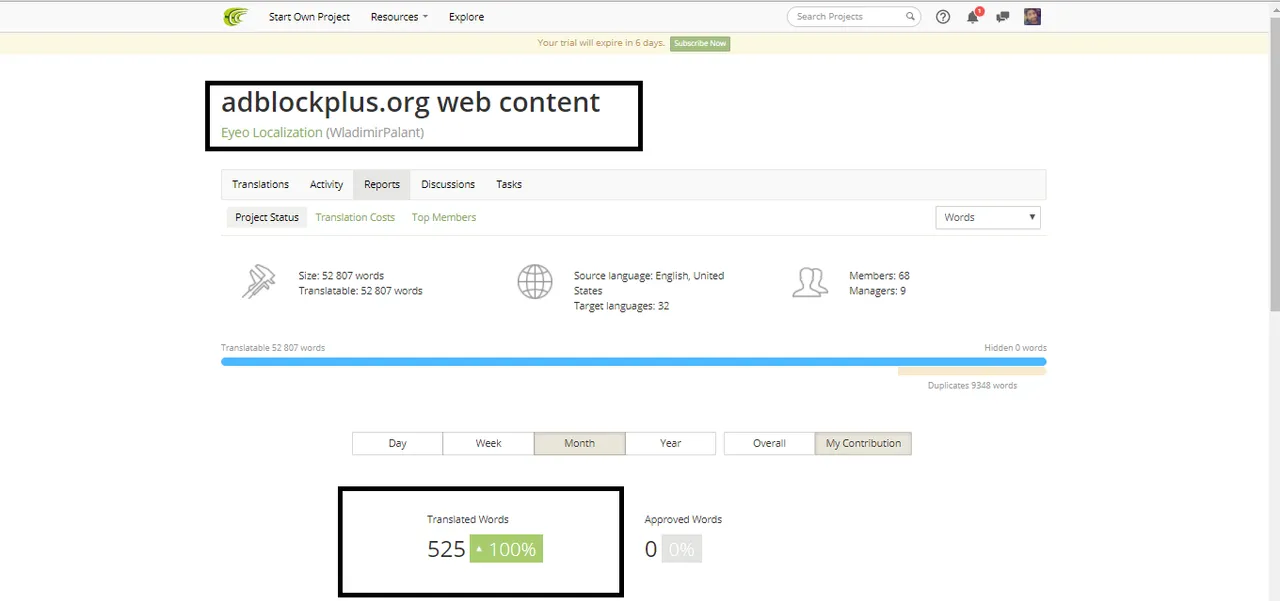Switch to the Discussions tab

pyautogui.click(x=448, y=184)
